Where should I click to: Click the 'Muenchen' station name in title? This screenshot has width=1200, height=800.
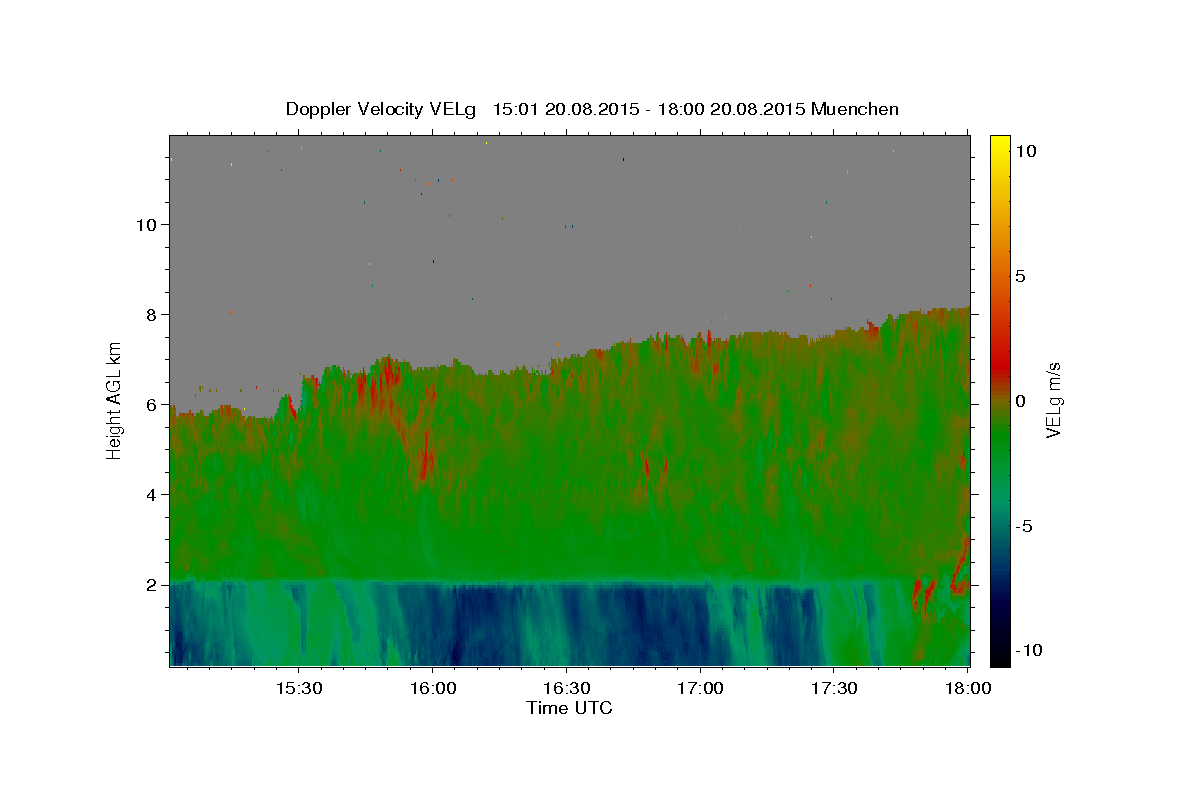(855, 109)
